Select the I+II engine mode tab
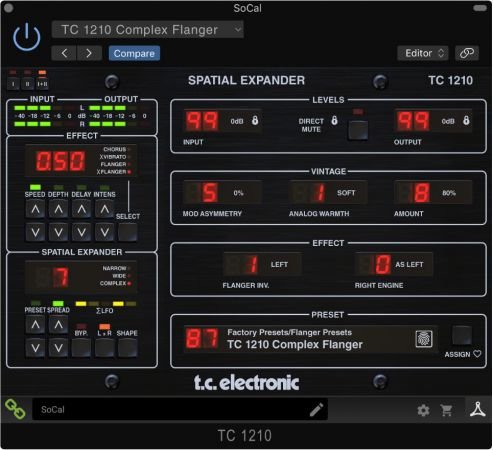Screen dimensions: 493x450 pyautogui.click(x=42, y=84)
